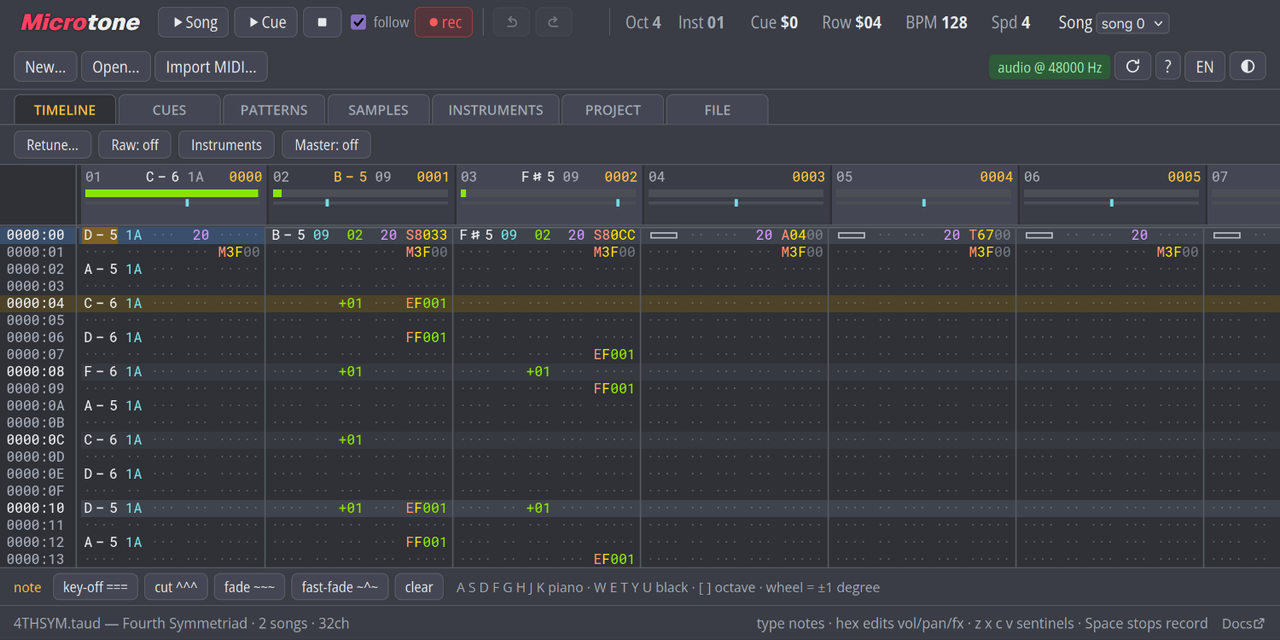Click the cut ^^^ button
The width and height of the screenshot is (1280, 640).
coord(176,587)
